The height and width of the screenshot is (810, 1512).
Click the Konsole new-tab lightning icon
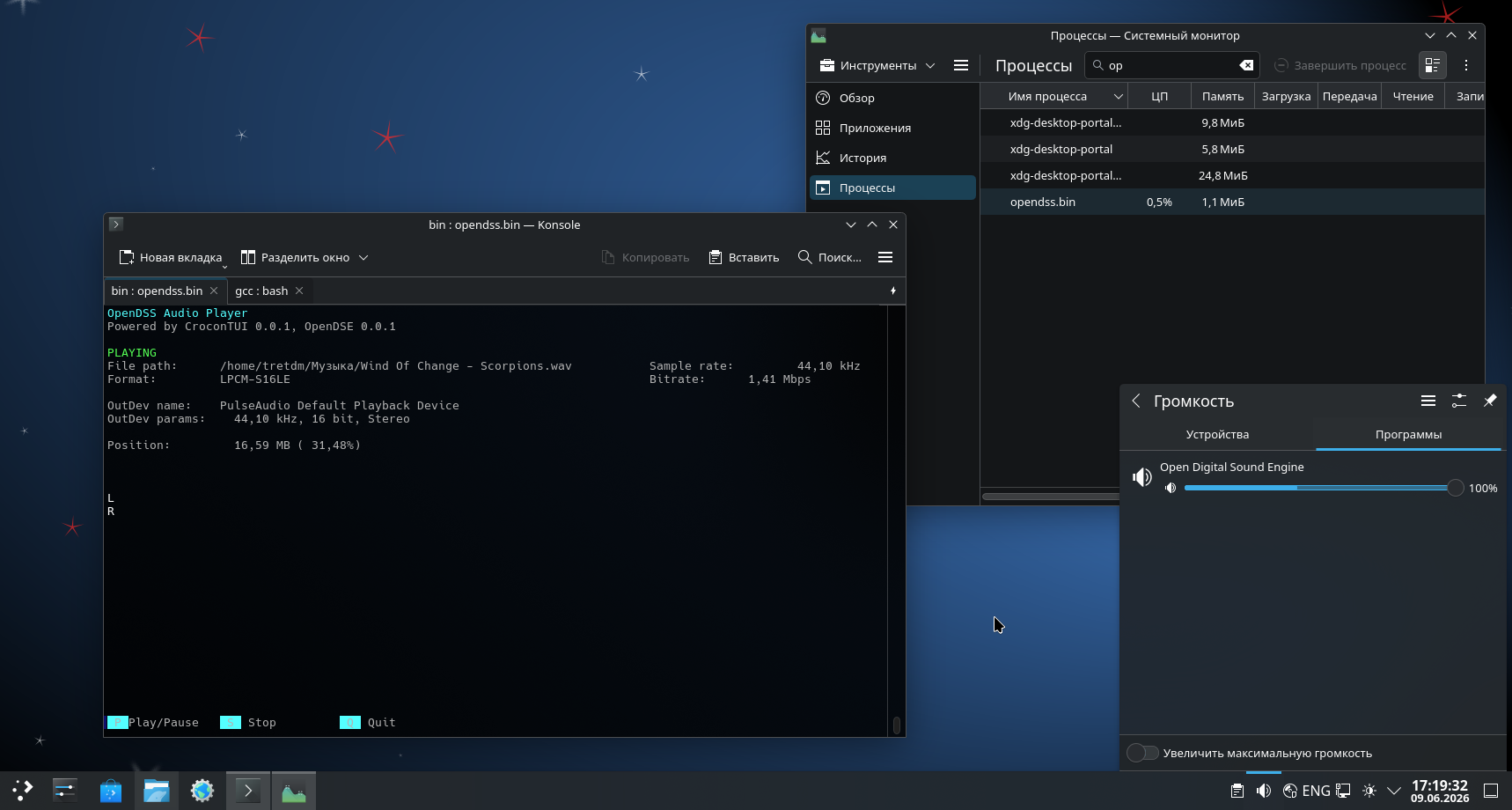click(893, 291)
